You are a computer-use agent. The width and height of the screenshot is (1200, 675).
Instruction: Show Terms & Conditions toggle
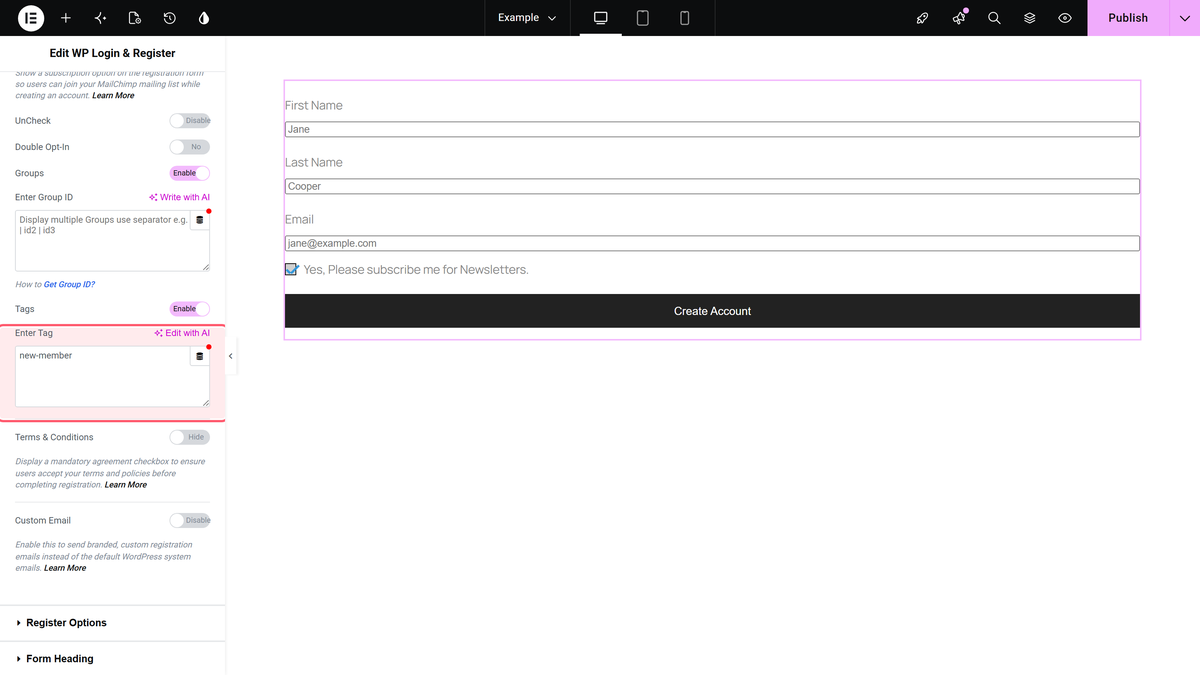pyautogui.click(x=190, y=437)
